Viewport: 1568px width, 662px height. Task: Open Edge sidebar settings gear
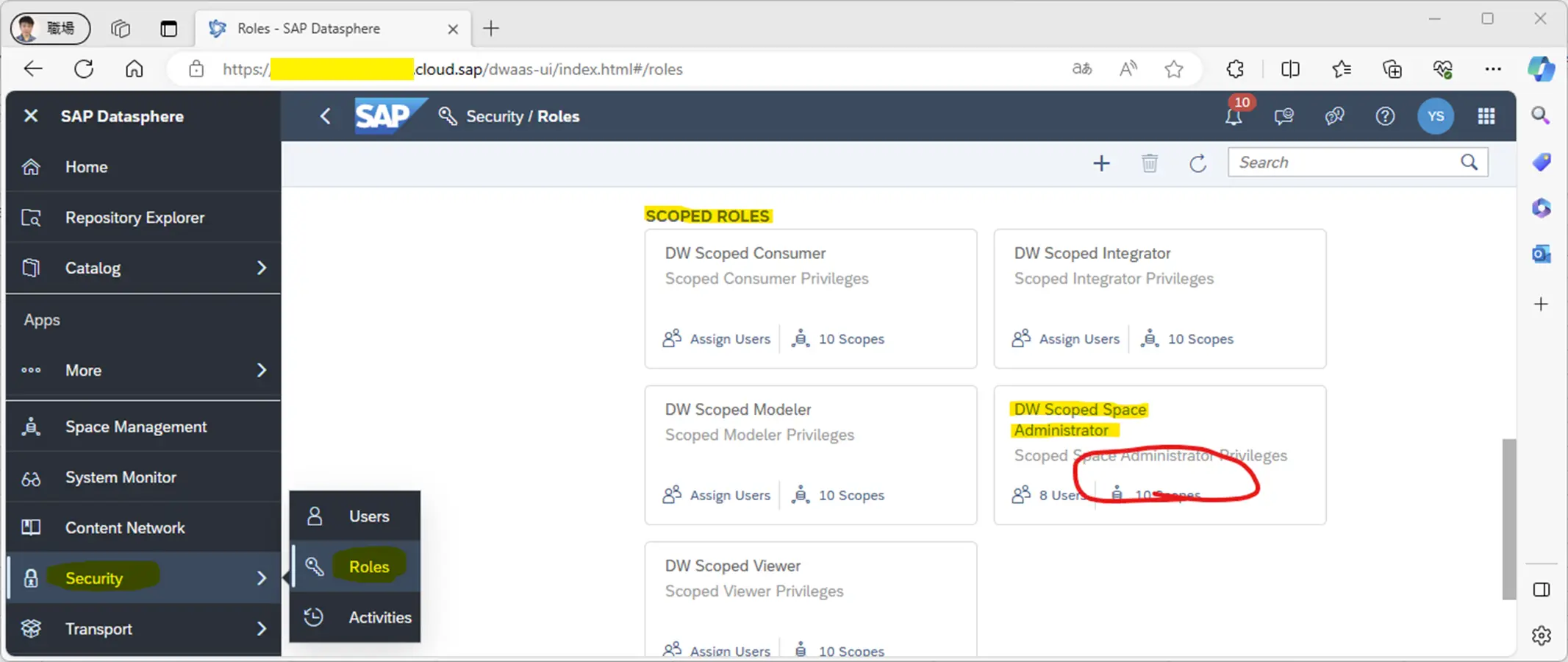(1542, 636)
